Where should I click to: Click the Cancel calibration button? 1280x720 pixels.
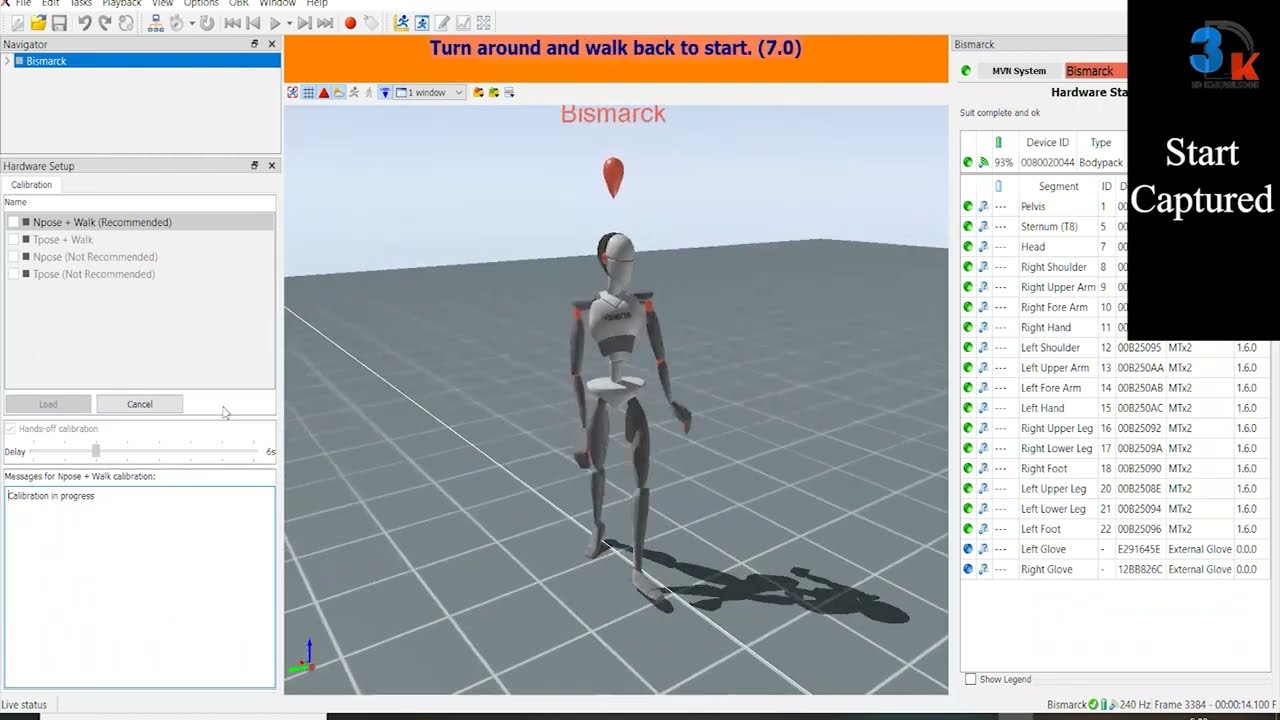click(x=140, y=404)
